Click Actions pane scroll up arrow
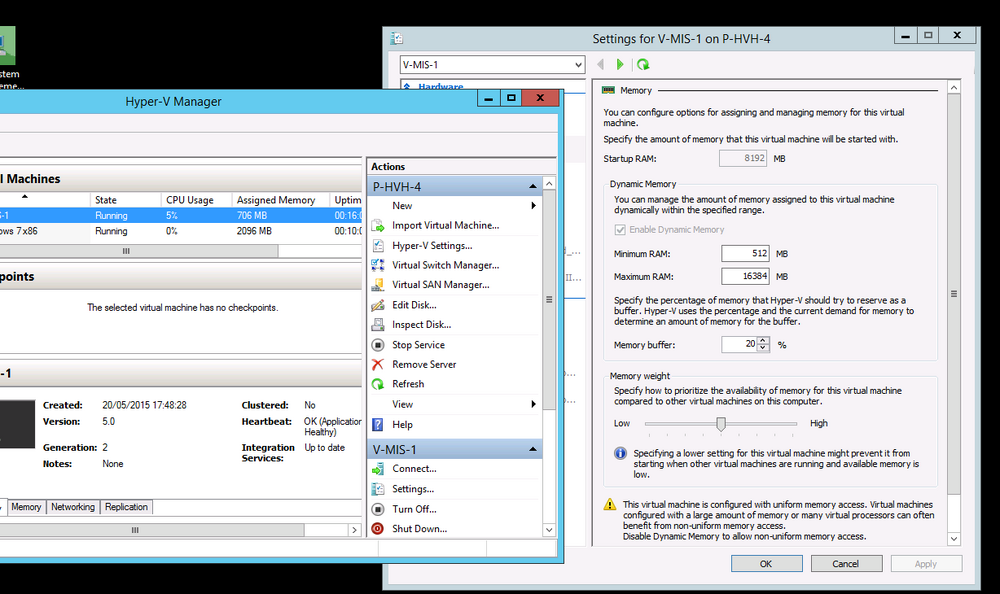This screenshot has width=1000, height=594. [x=549, y=184]
